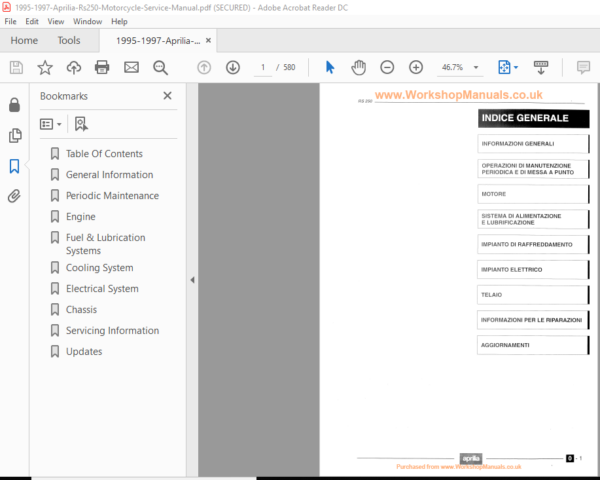This screenshot has height=480, width=600.
Task: Click the find current bookmark icon
Action: point(81,124)
